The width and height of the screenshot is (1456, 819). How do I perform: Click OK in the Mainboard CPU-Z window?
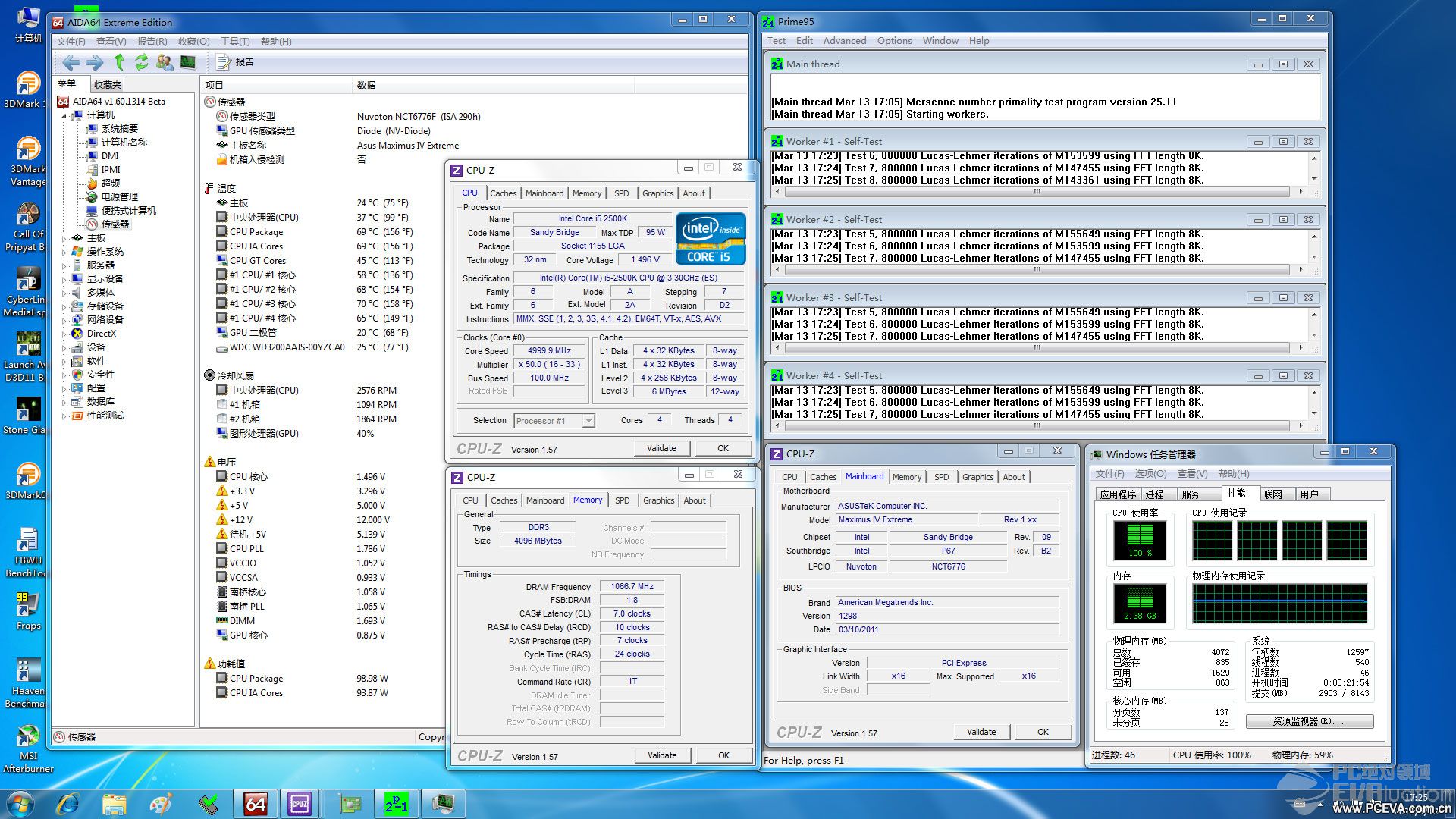1043,732
